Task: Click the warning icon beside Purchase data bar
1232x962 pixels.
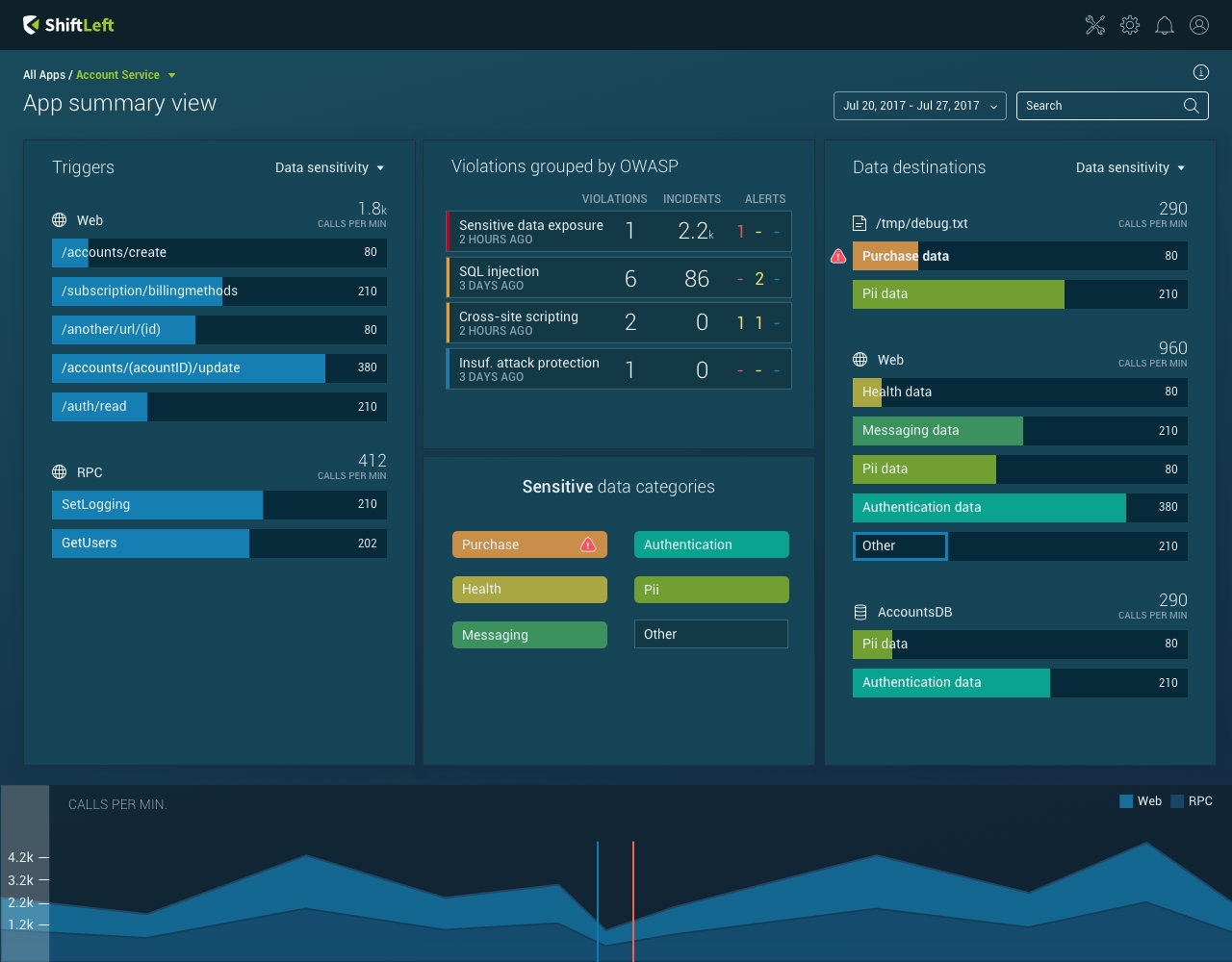Action: [838, 257]
